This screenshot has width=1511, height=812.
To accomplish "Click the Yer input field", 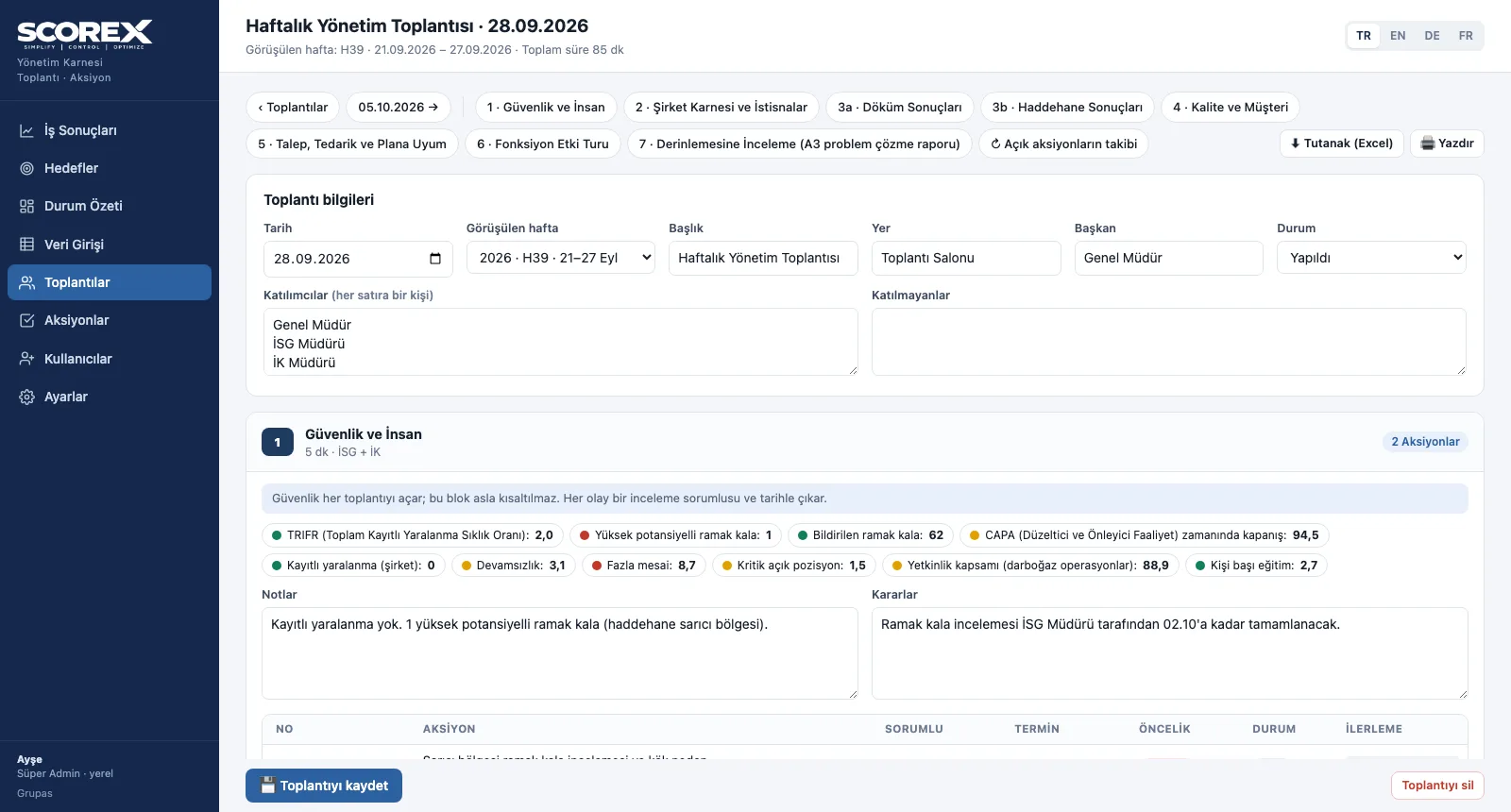I will (966, 258).
